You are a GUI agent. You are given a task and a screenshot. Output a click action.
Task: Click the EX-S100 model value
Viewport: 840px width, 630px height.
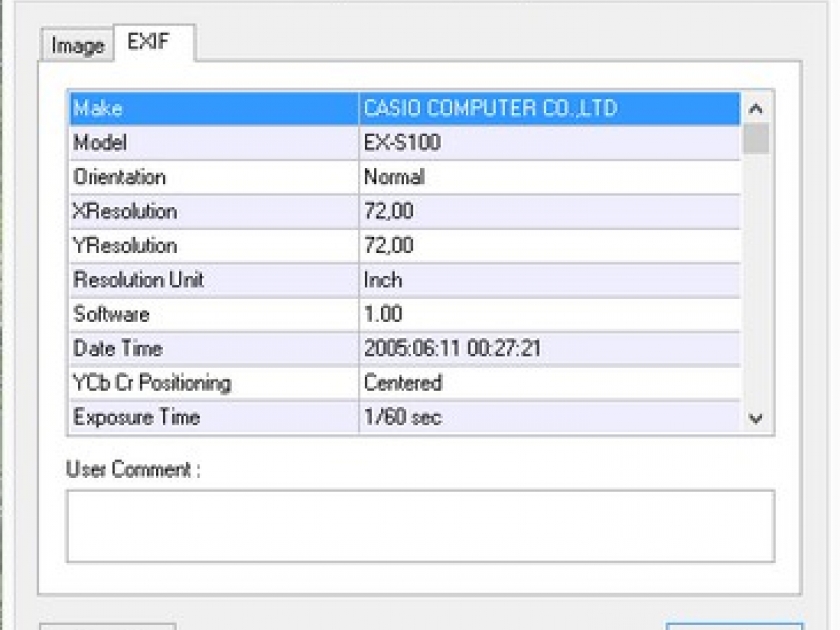(402, 142)
